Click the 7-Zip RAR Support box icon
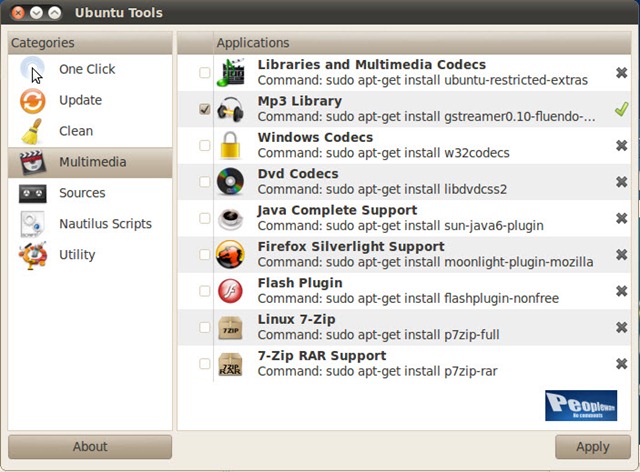Image resolution: width=640 pixels, height=472 pixels. pos(230,364)
